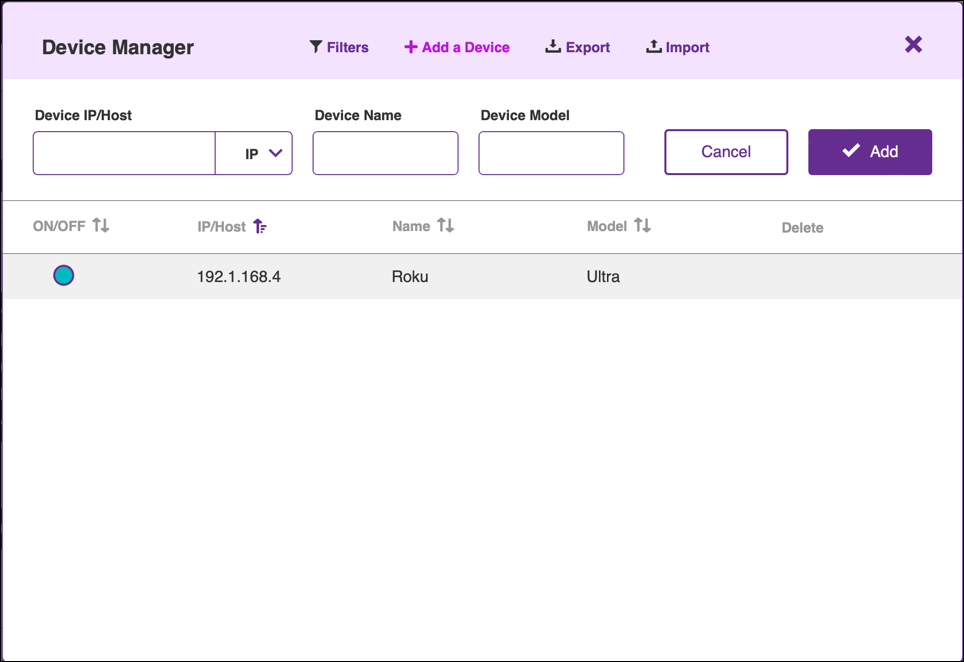Click the plus icon to add a device
This screenshot has width=964, height=662.
click(409, 46)
